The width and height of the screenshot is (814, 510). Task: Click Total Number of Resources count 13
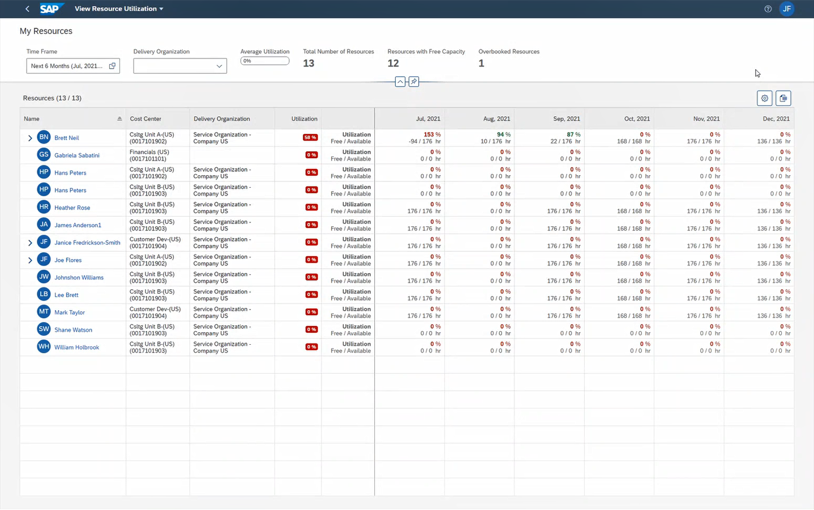tap(308, 63)
